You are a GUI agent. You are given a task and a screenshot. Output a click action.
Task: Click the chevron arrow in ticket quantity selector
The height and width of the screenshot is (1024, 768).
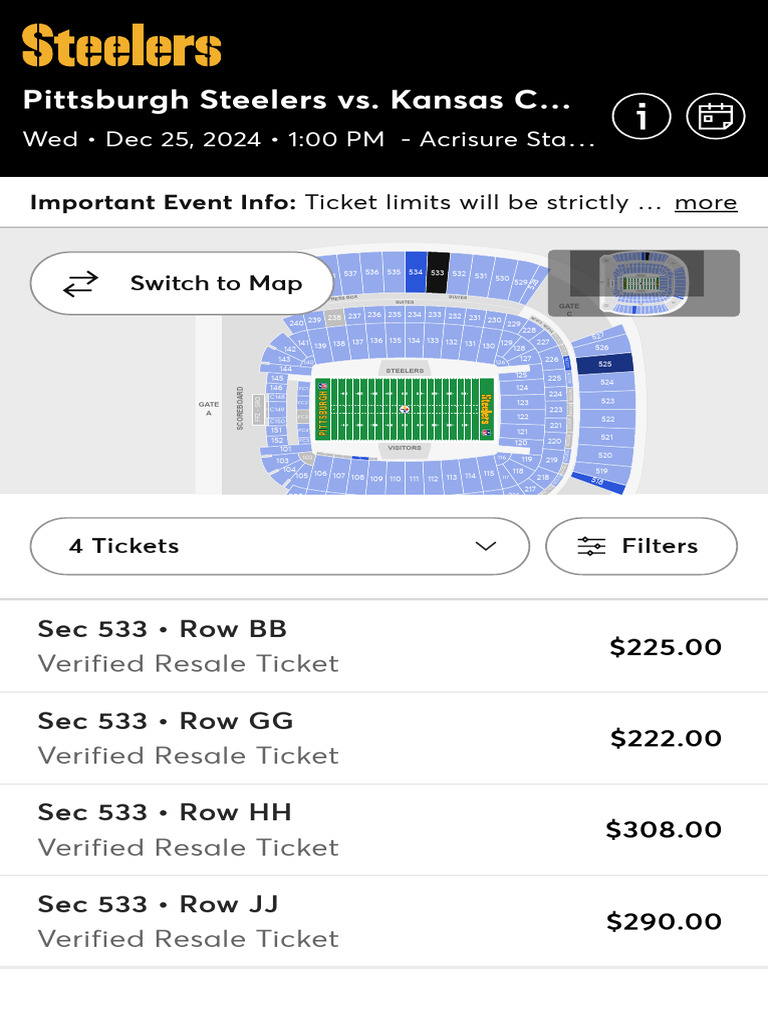(486, 546)
